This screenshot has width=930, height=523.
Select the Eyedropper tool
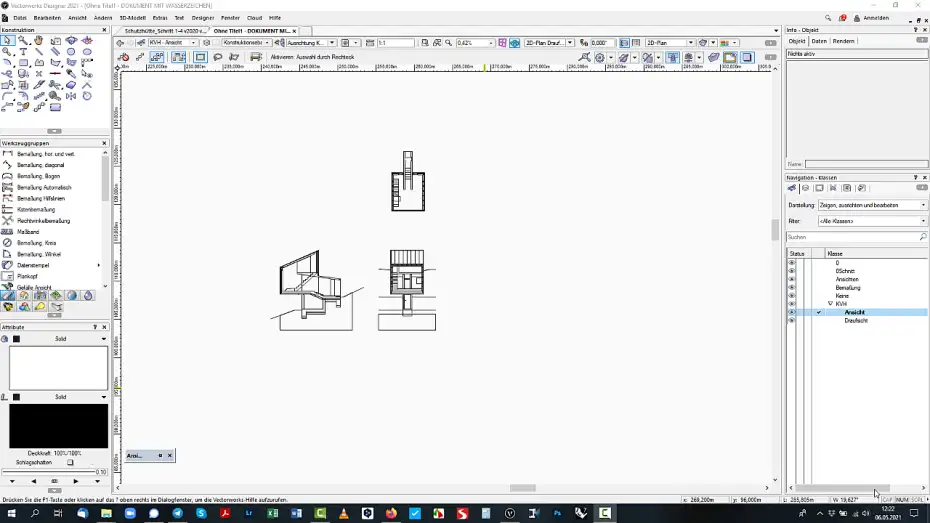point(71,74)
